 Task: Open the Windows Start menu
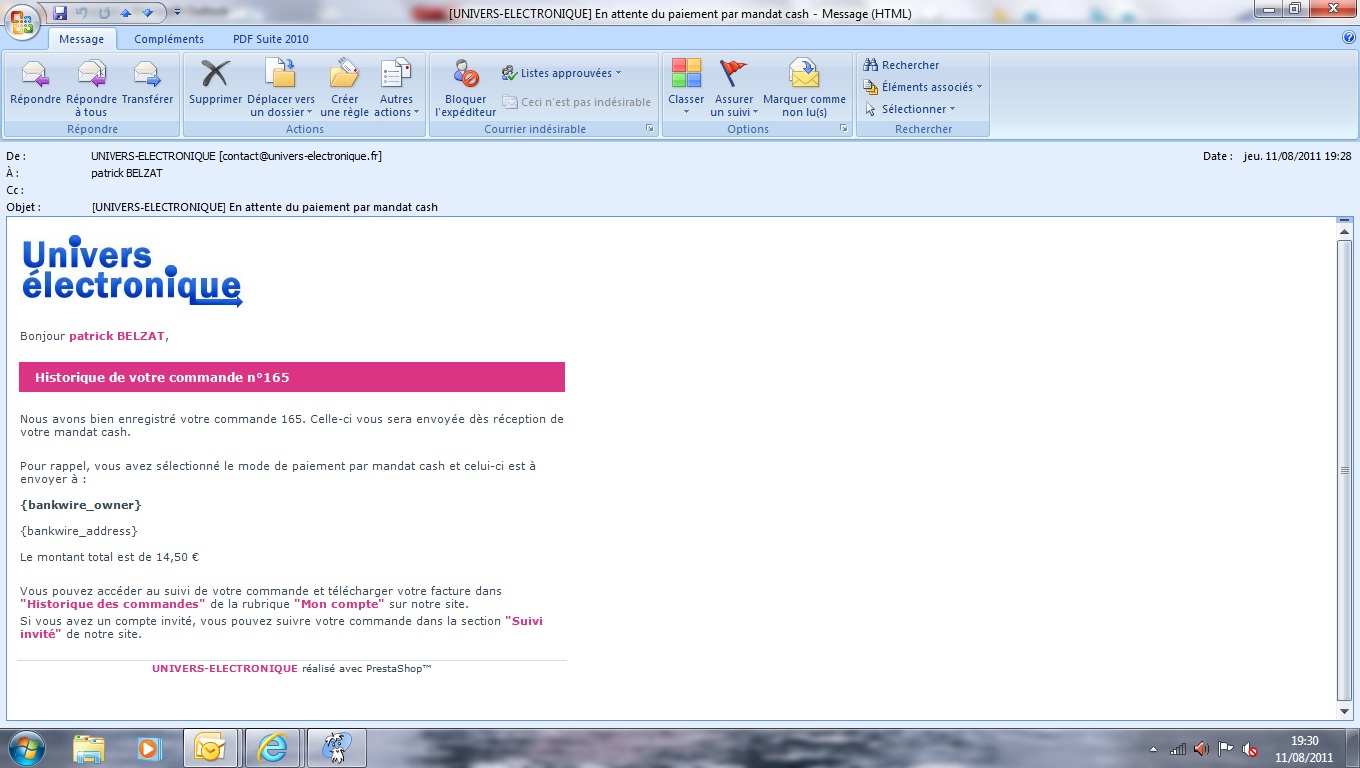click(x=25, y=747)
